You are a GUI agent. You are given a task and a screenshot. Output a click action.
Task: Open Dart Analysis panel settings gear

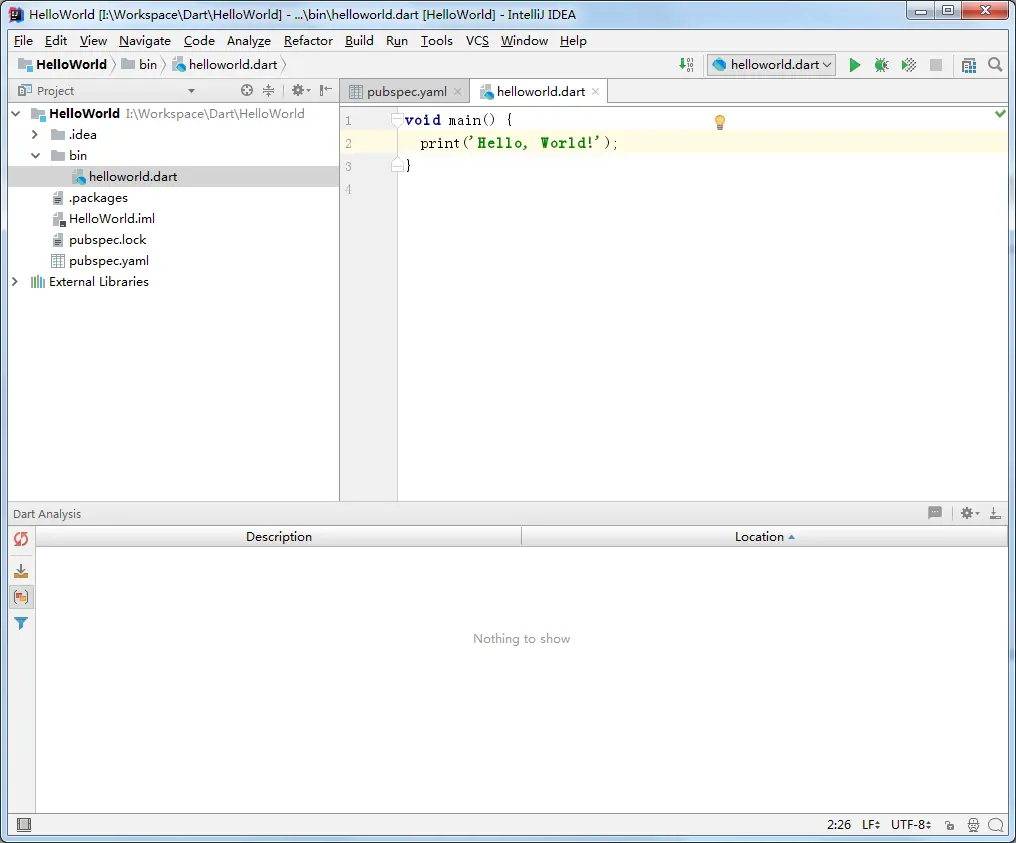pyautogui.click(x=969, y=513)
